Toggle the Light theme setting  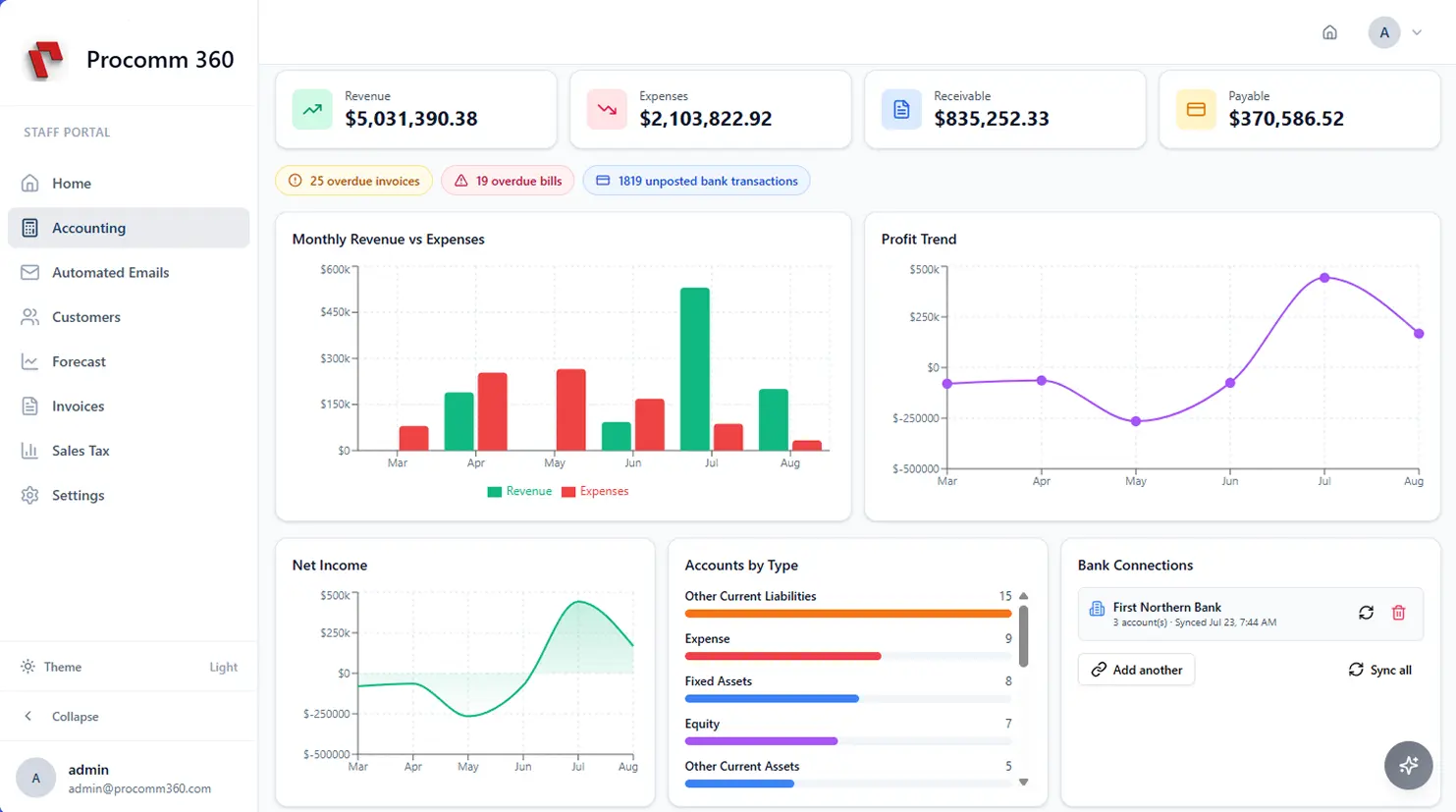click(x=223, y=667)
